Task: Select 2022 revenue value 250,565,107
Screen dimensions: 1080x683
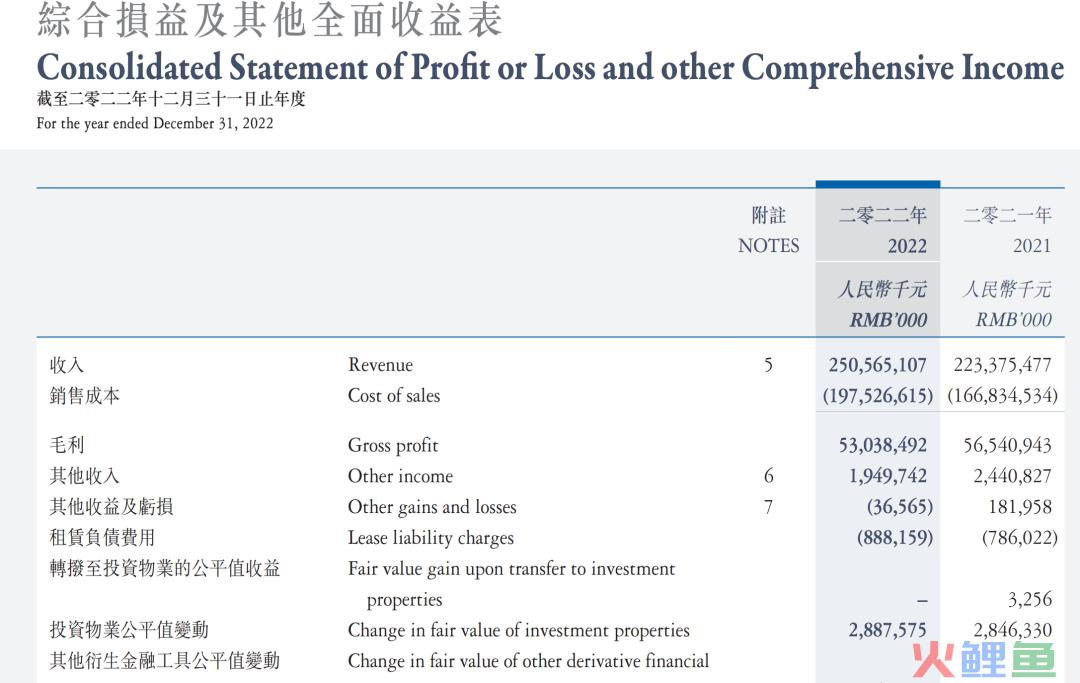Action: (x=877, y=365)
